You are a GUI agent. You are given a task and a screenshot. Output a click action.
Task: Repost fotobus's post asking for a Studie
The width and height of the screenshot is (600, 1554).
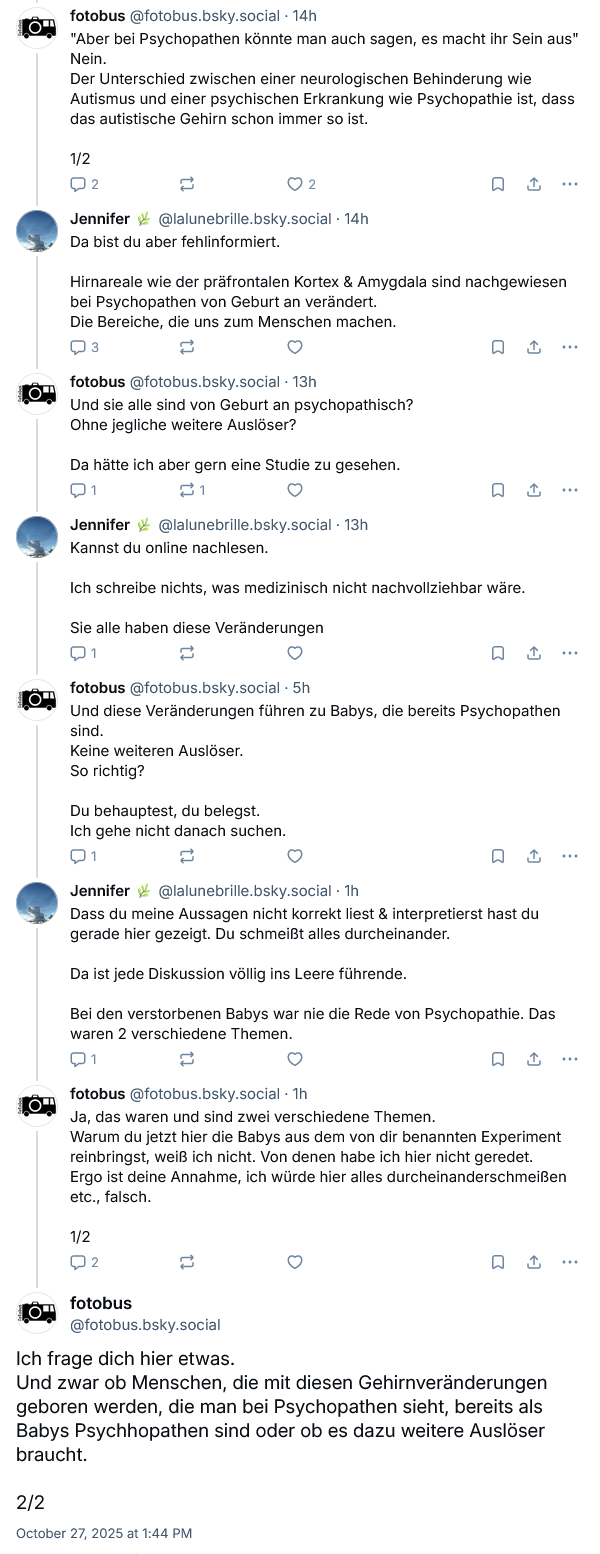click(x=187, y=490)
